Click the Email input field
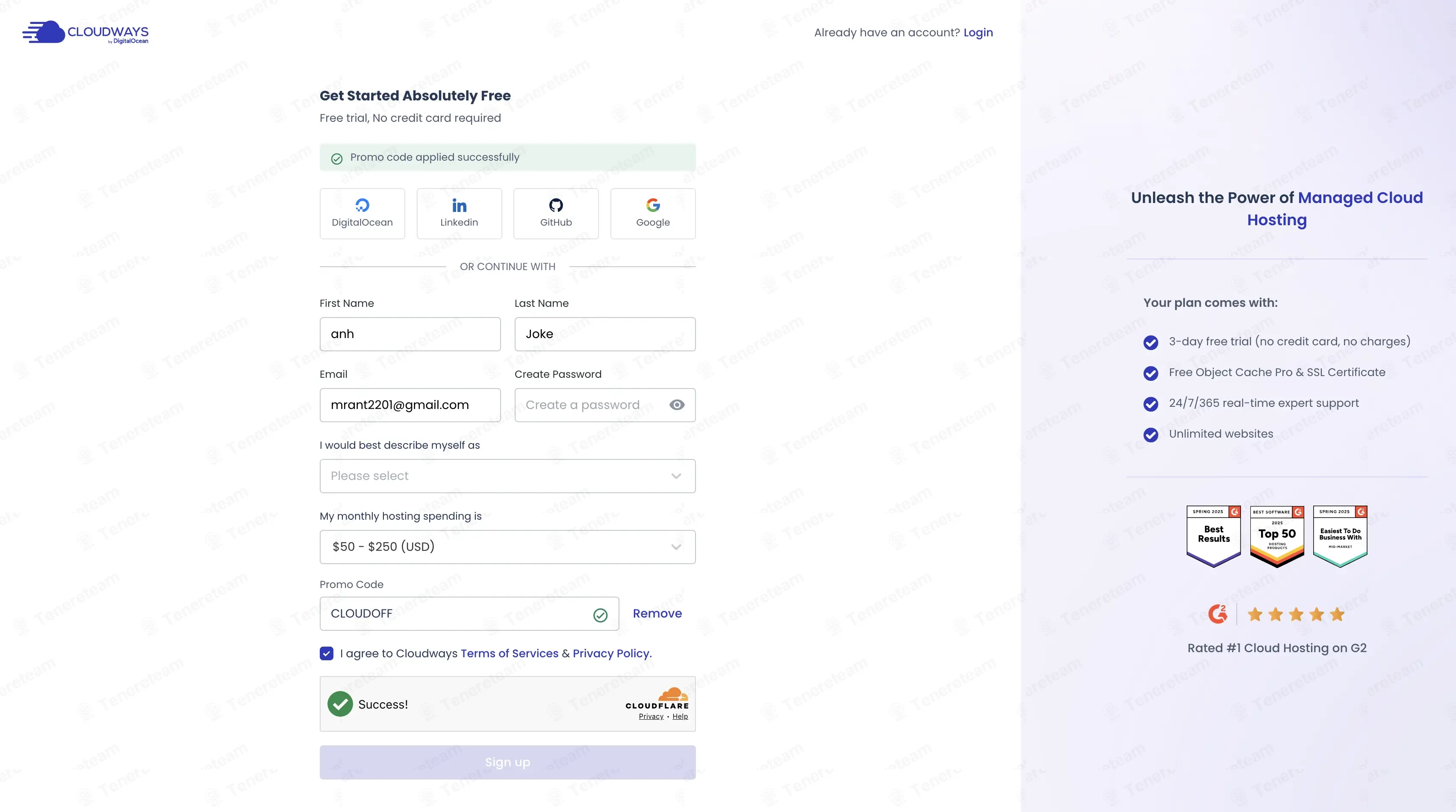Viewport: 1456px width, 812px height. 410,405
